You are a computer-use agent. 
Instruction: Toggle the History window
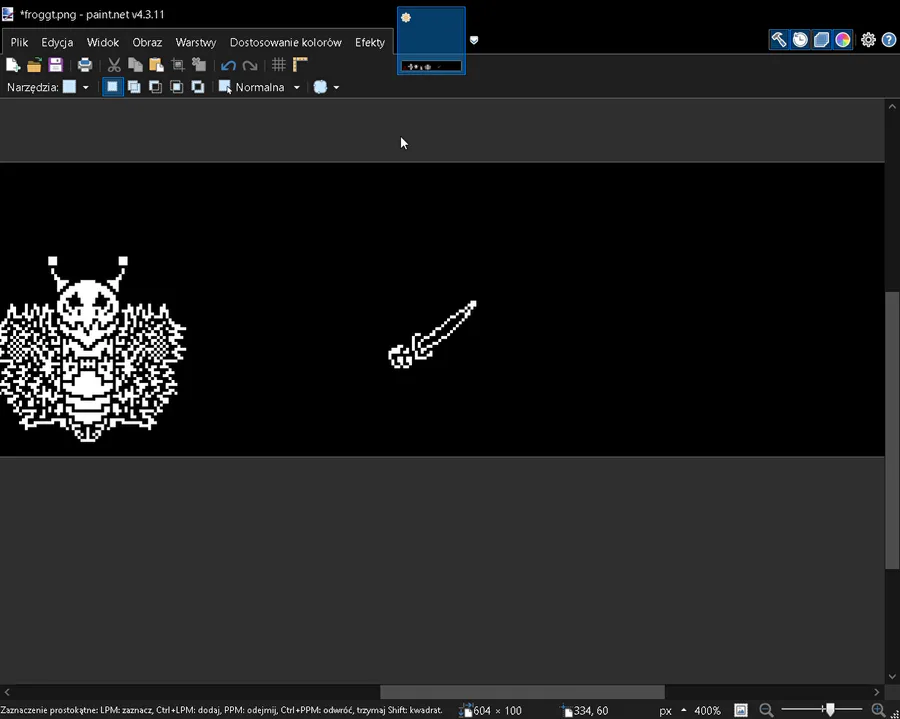click(800, 40)
